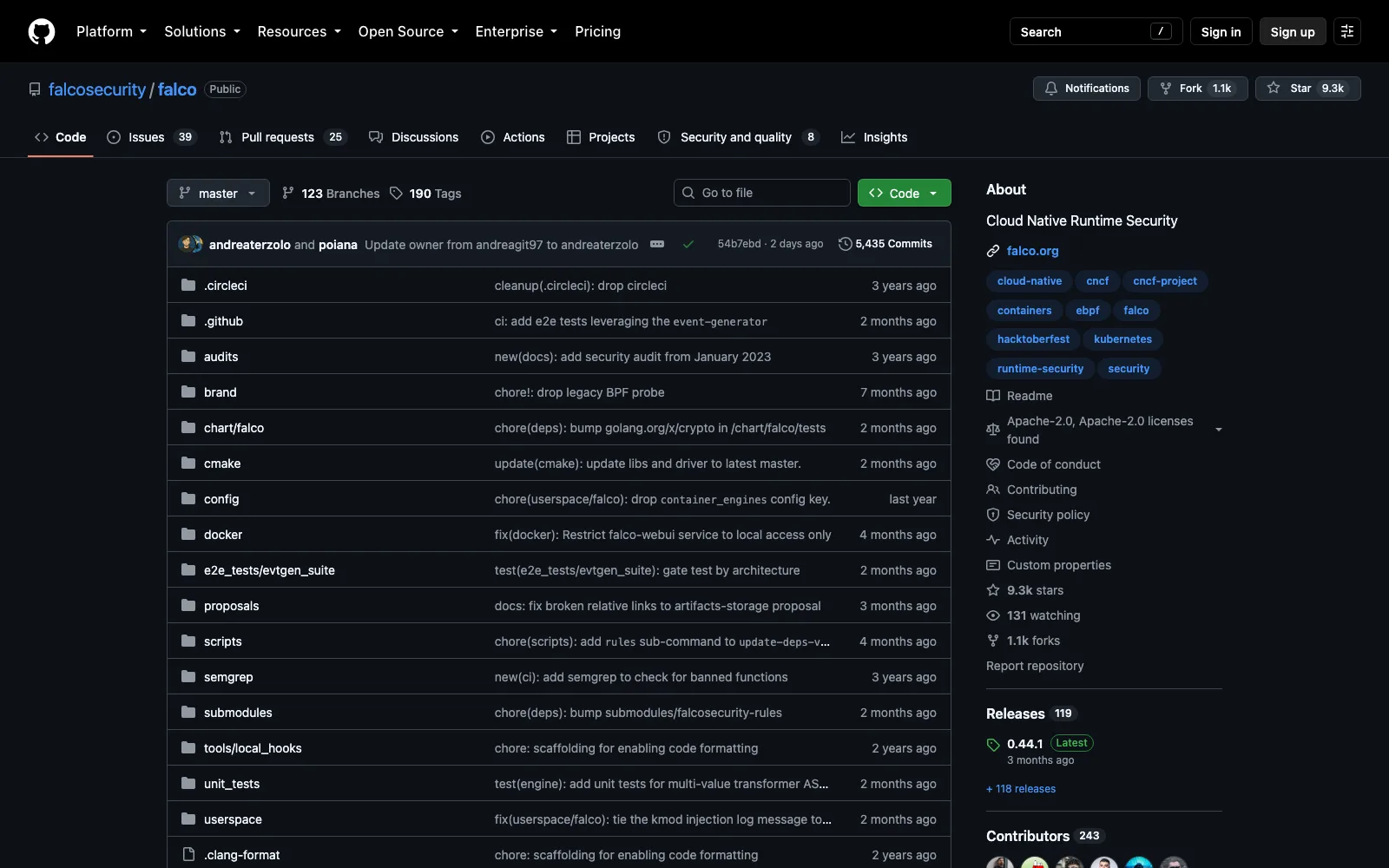Open the appearance settings icon beside Sign up
The image size is (1389, 868).
1347,31
